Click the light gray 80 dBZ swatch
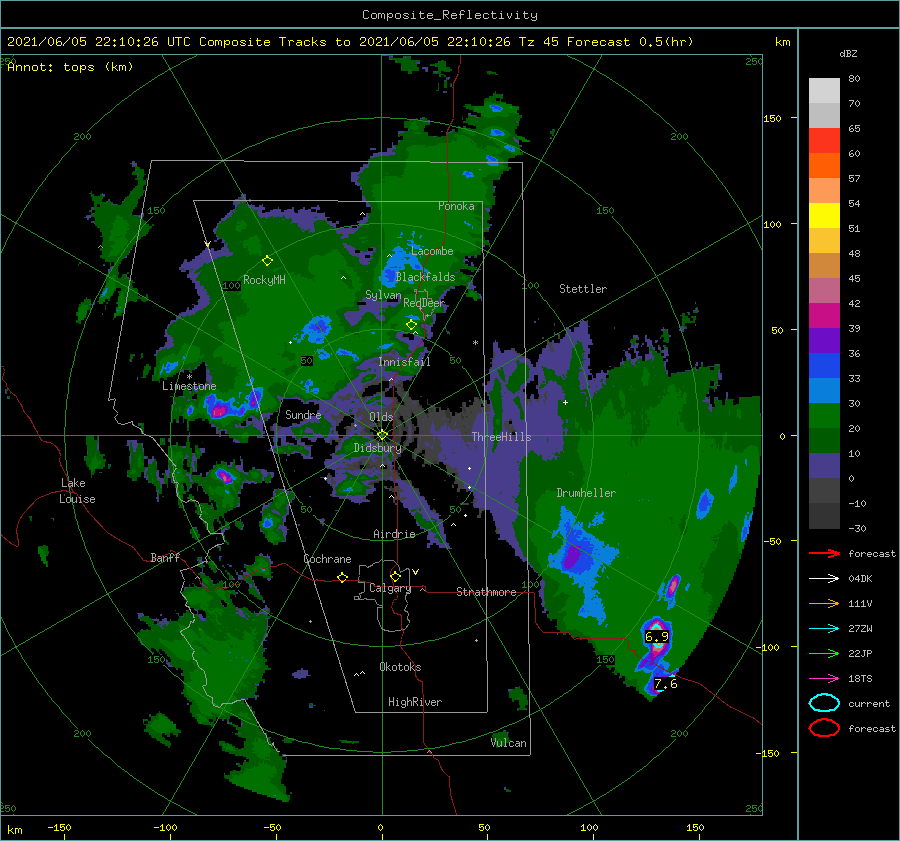 click(824, 90)
